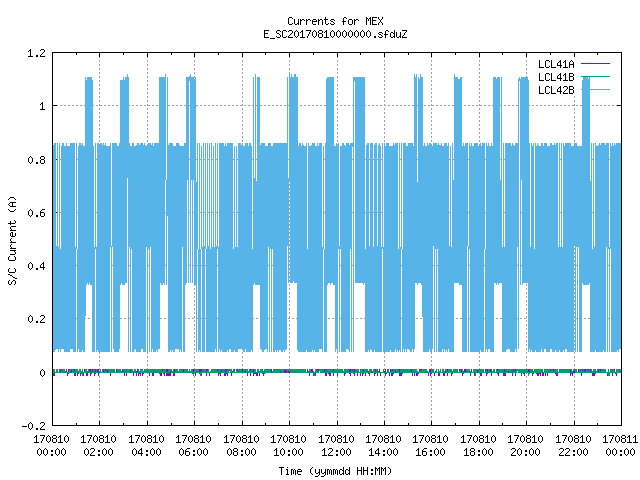
Task: Click the y-axis tick value -0.2
Action: (33, 426)
